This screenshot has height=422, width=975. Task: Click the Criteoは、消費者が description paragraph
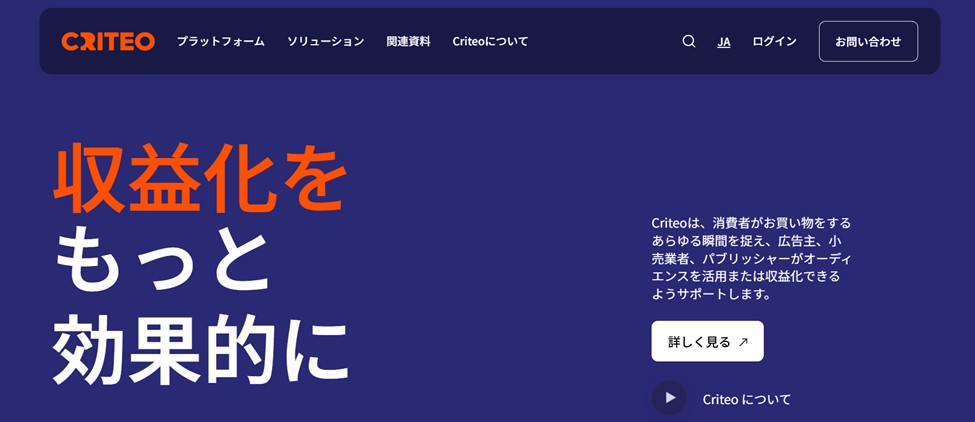click(751, 258)
